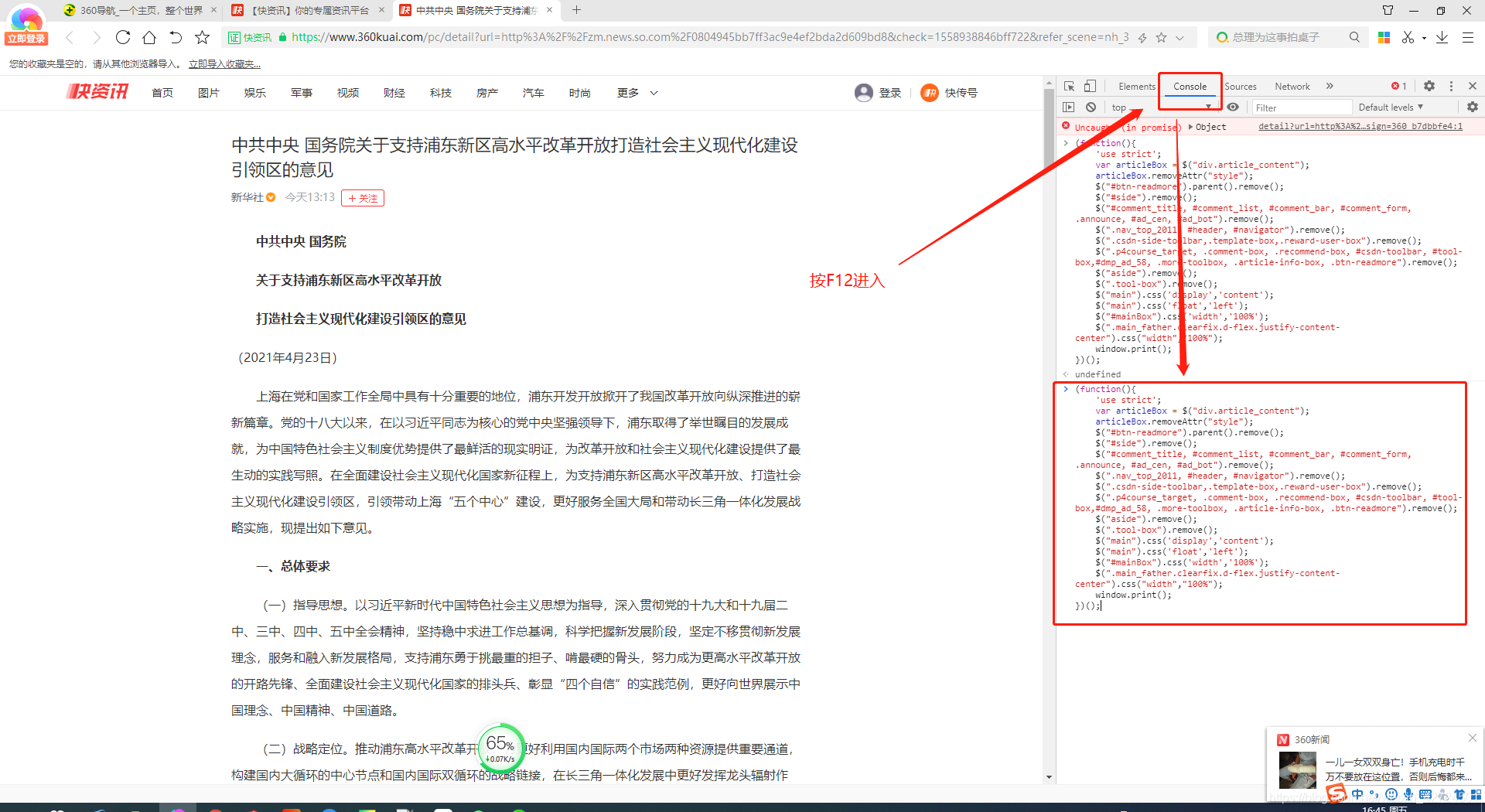The image size is (1485, 812).
Task: Click the Sogou voice input microphone icon
Action: coord(1408,794)
